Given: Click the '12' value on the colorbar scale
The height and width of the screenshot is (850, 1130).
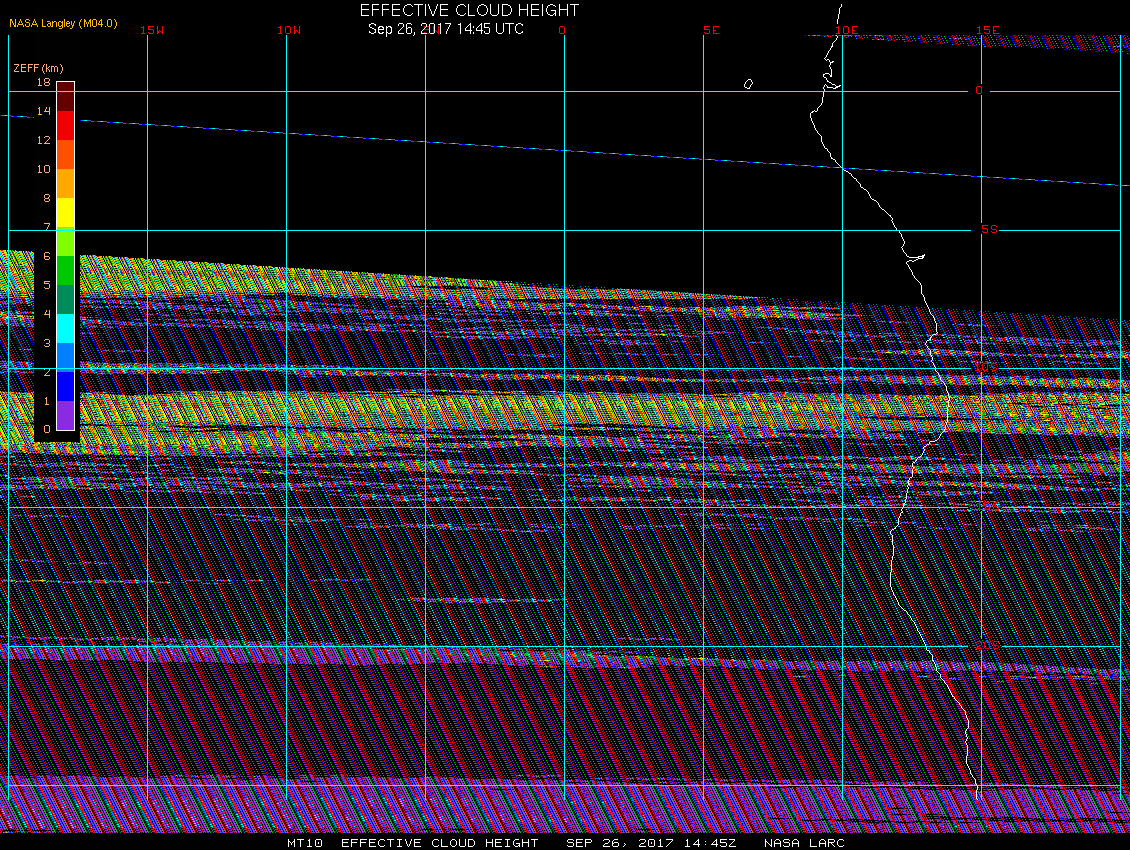Looking at the screenshot, I should tap(44, 140).
